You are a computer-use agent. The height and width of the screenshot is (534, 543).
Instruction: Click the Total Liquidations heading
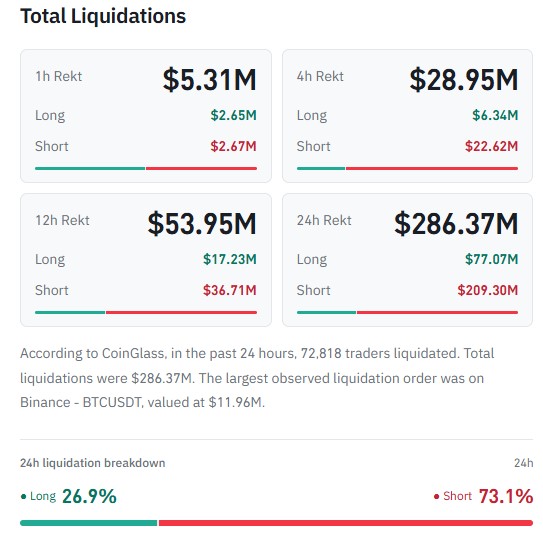103,16
